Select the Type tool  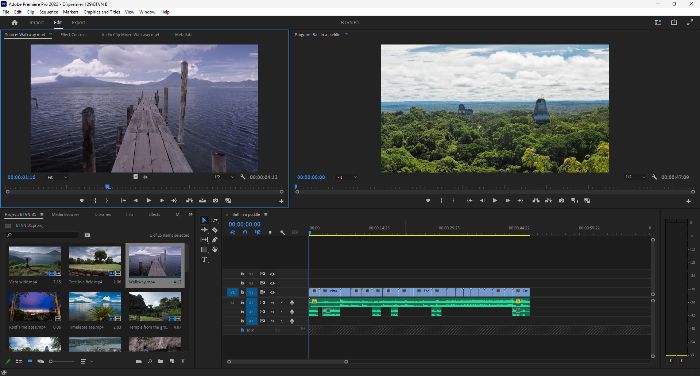(x=204, y=260)
